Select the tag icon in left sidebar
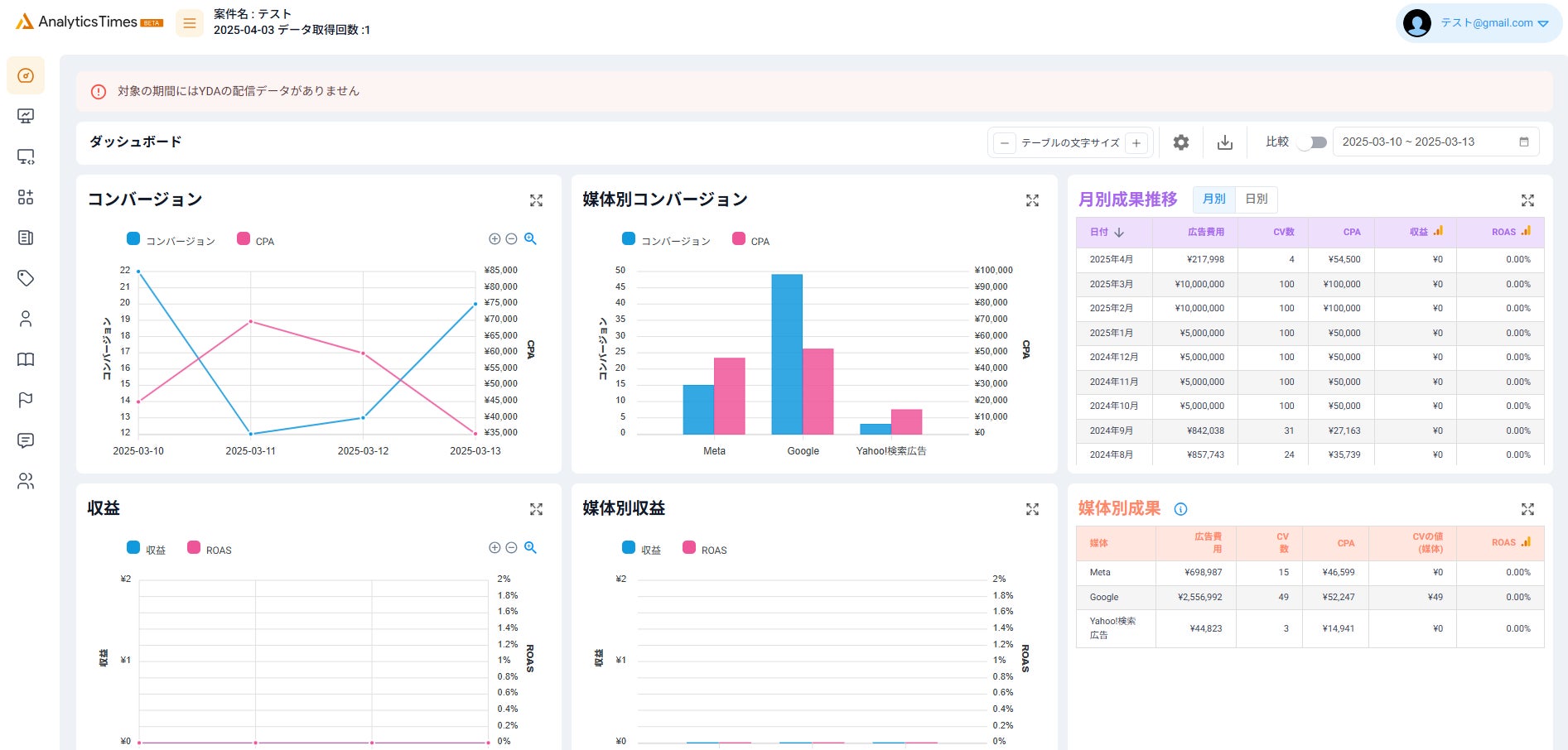Viewport: 1568px width, 750px height. click(x=26, y=278)
